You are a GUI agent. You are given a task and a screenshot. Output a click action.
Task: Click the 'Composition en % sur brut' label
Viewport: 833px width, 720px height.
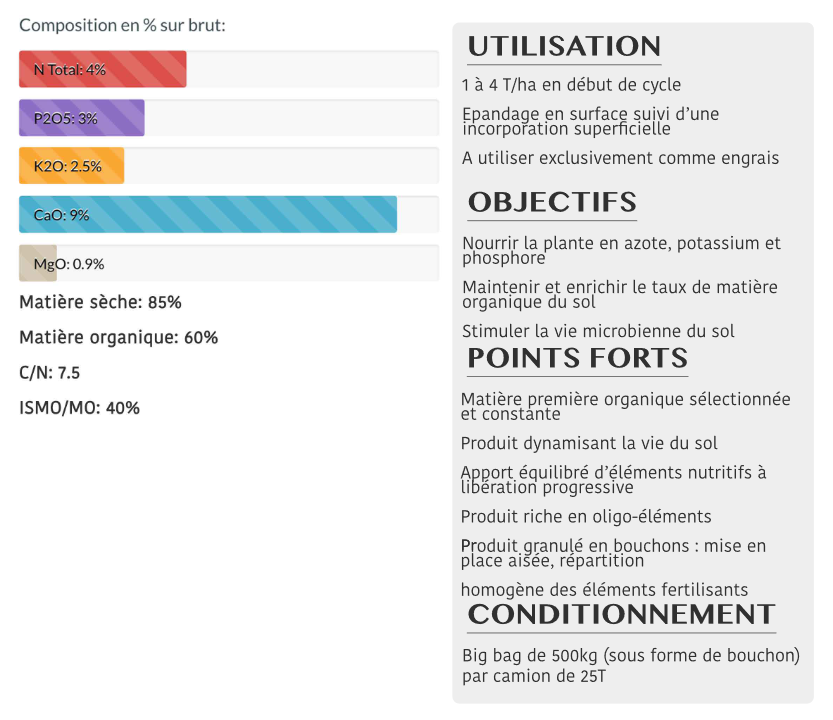(x=122, y=24)
